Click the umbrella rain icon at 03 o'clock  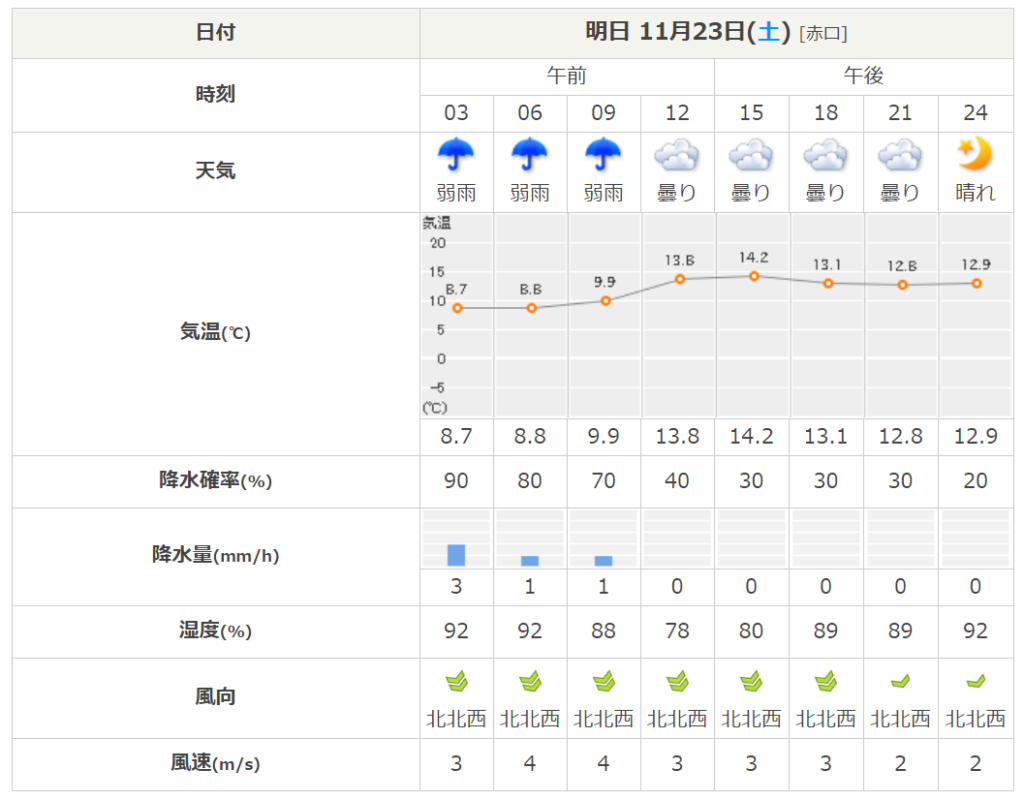click(x=456, y=156)
